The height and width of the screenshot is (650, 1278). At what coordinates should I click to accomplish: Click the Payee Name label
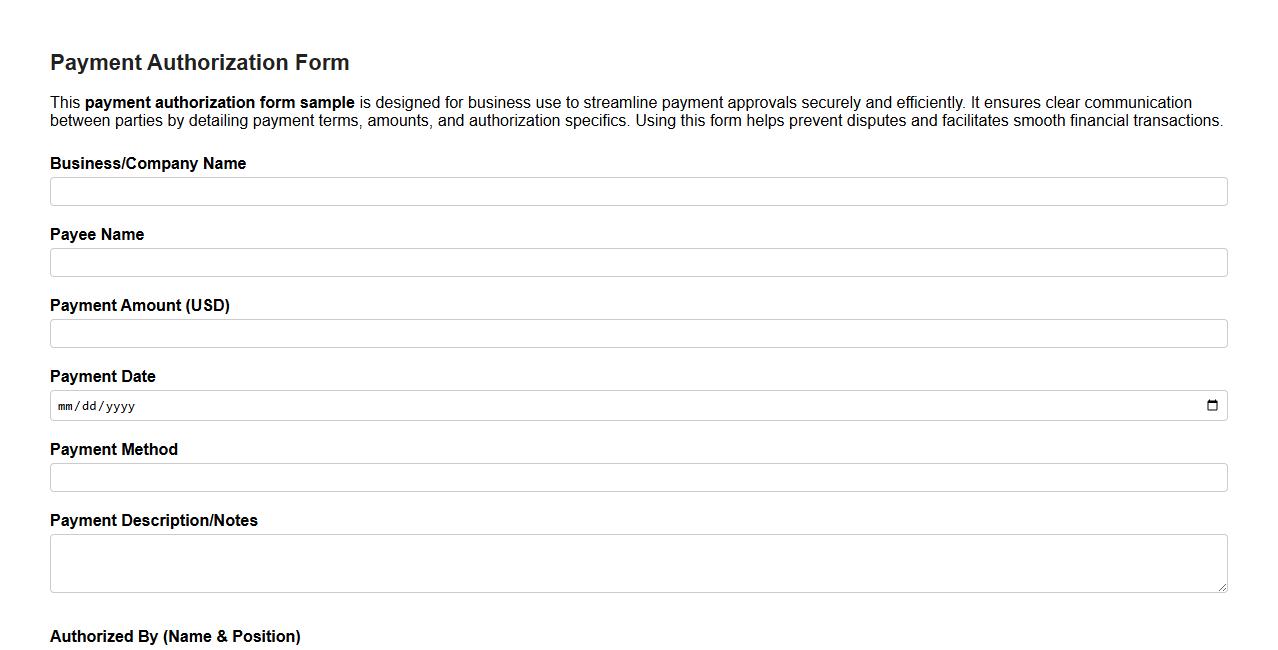tap(96, 234)
